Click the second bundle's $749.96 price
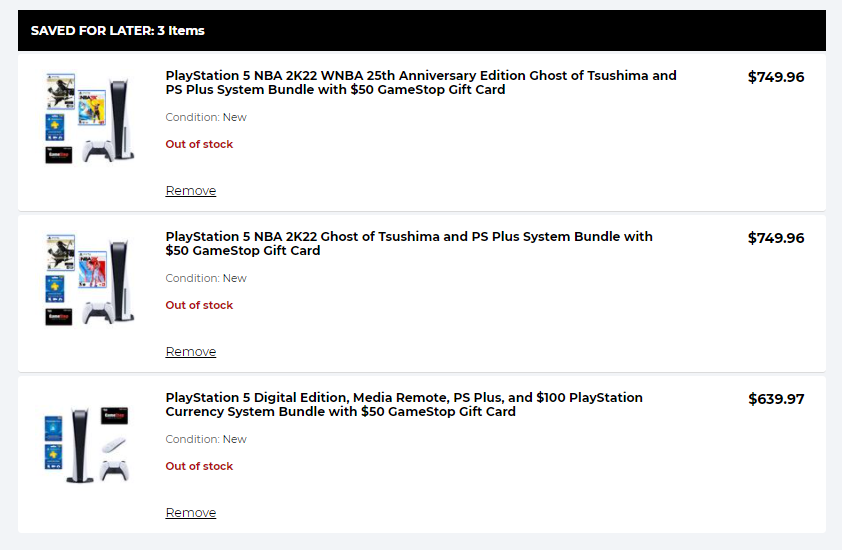Viewport: 842px width, 550px height. point(776,238)
